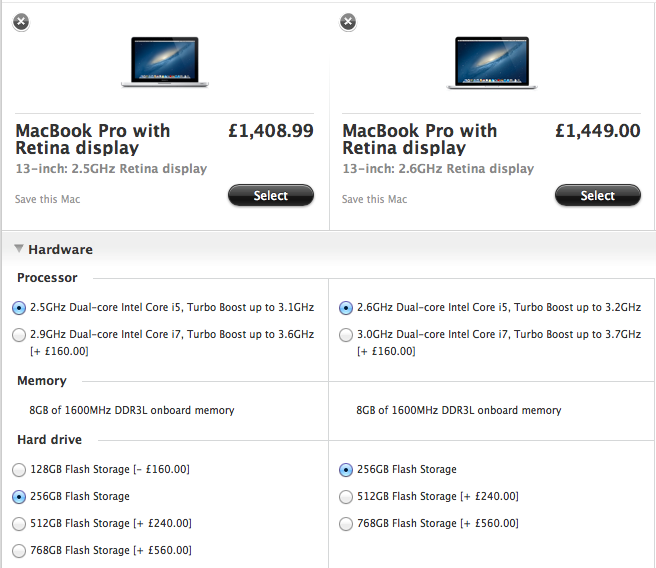Select the 2.5GHz MacBook Pro model
Image resolution: width=656 pixels, height=568 pixels.
point(270,196)
